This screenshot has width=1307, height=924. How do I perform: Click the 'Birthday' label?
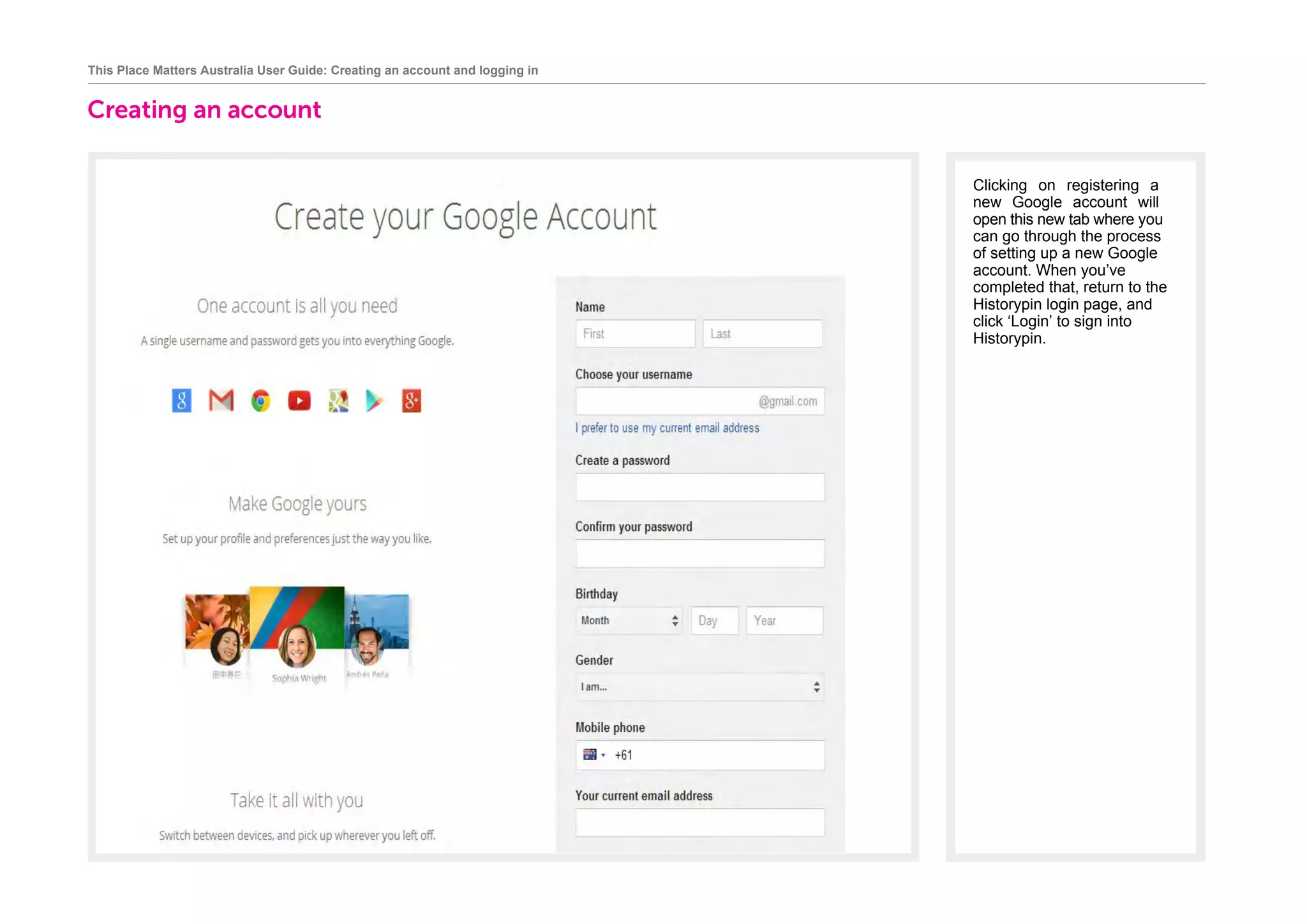coord(597,594)
